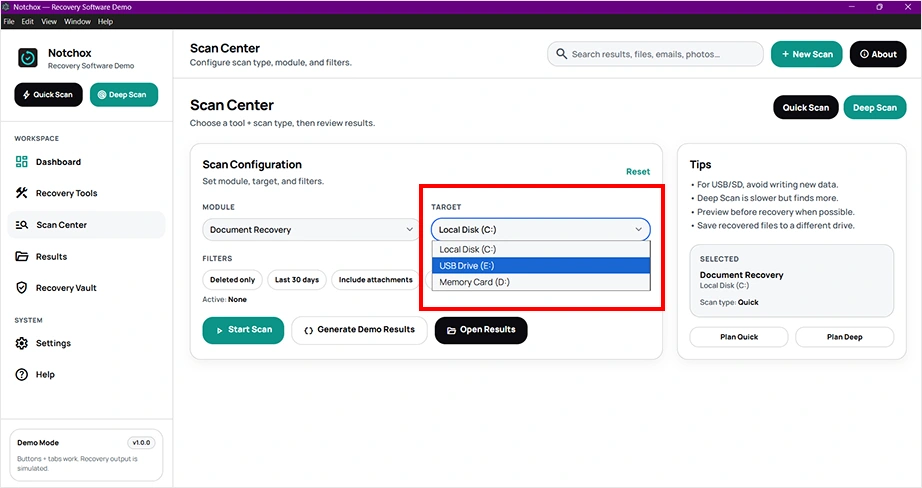Restore the window using title bar button
Image resolution: width=922 pixels, height=488 pixels.
click(x=880, y=7)
